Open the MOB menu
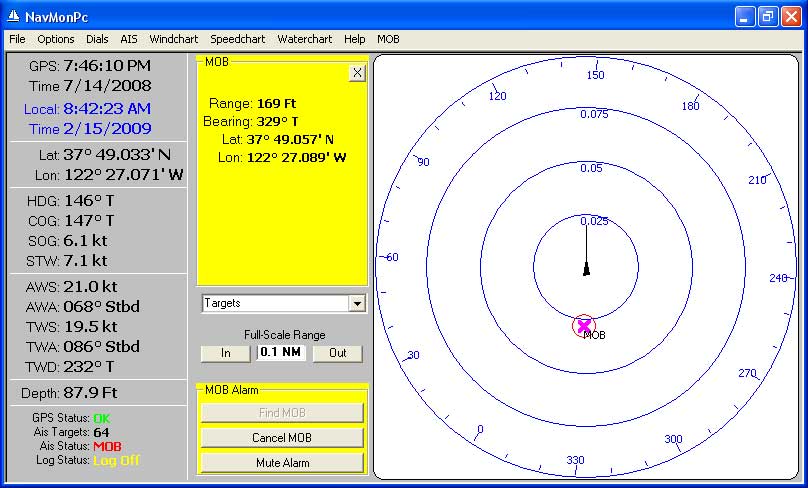The image size is (808, 488). pyautogui.click(x=388, y=39)
